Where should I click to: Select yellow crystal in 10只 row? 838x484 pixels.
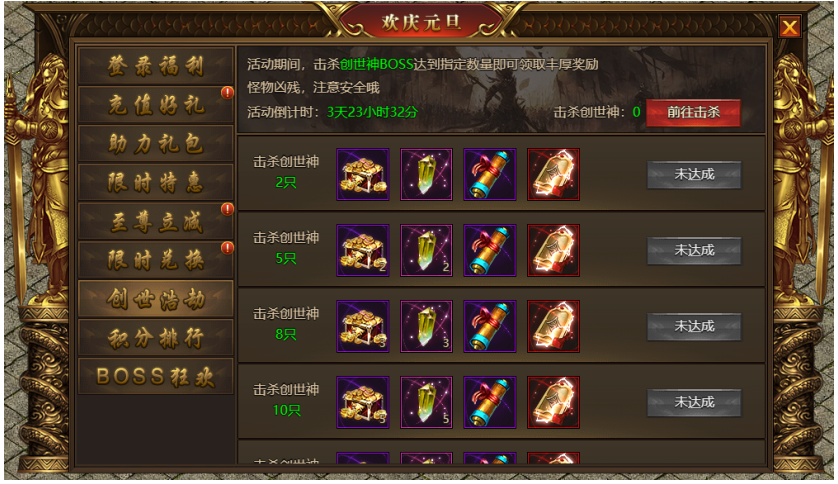coord(426,402)
